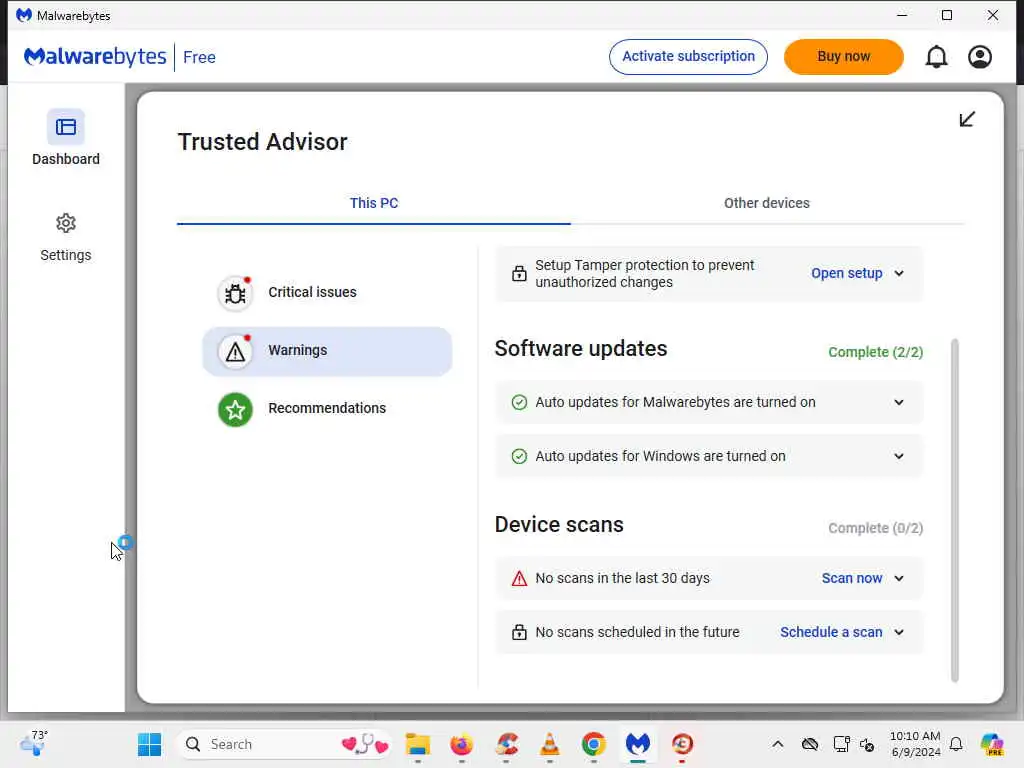Open the account profile icon

(x=980, y=57)
